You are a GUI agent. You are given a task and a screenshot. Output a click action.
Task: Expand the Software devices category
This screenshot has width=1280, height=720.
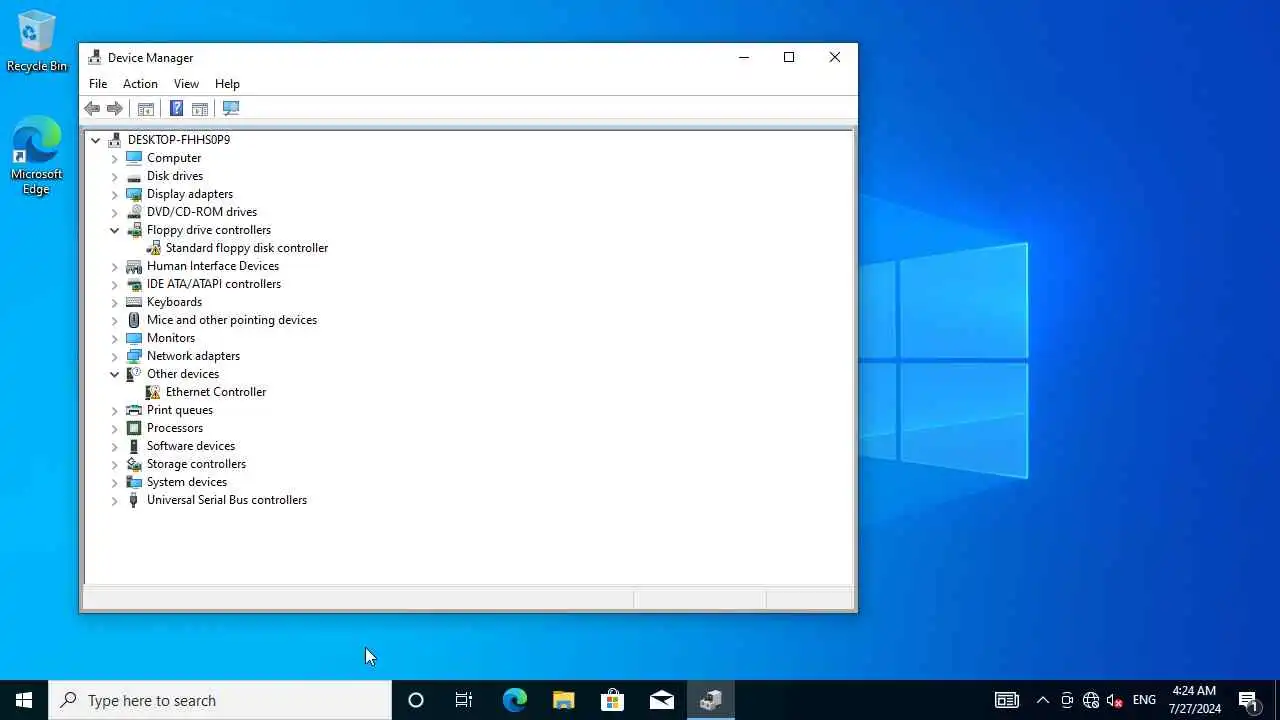point(114,446)
